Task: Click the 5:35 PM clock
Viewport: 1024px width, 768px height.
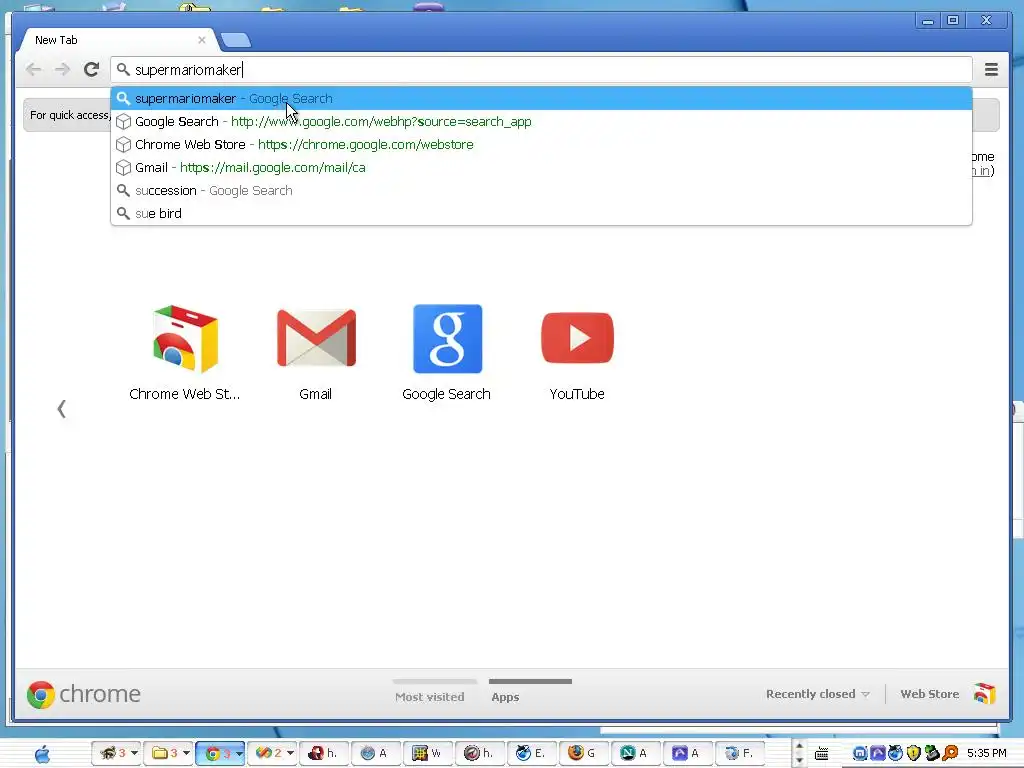Action: [987, 754]
